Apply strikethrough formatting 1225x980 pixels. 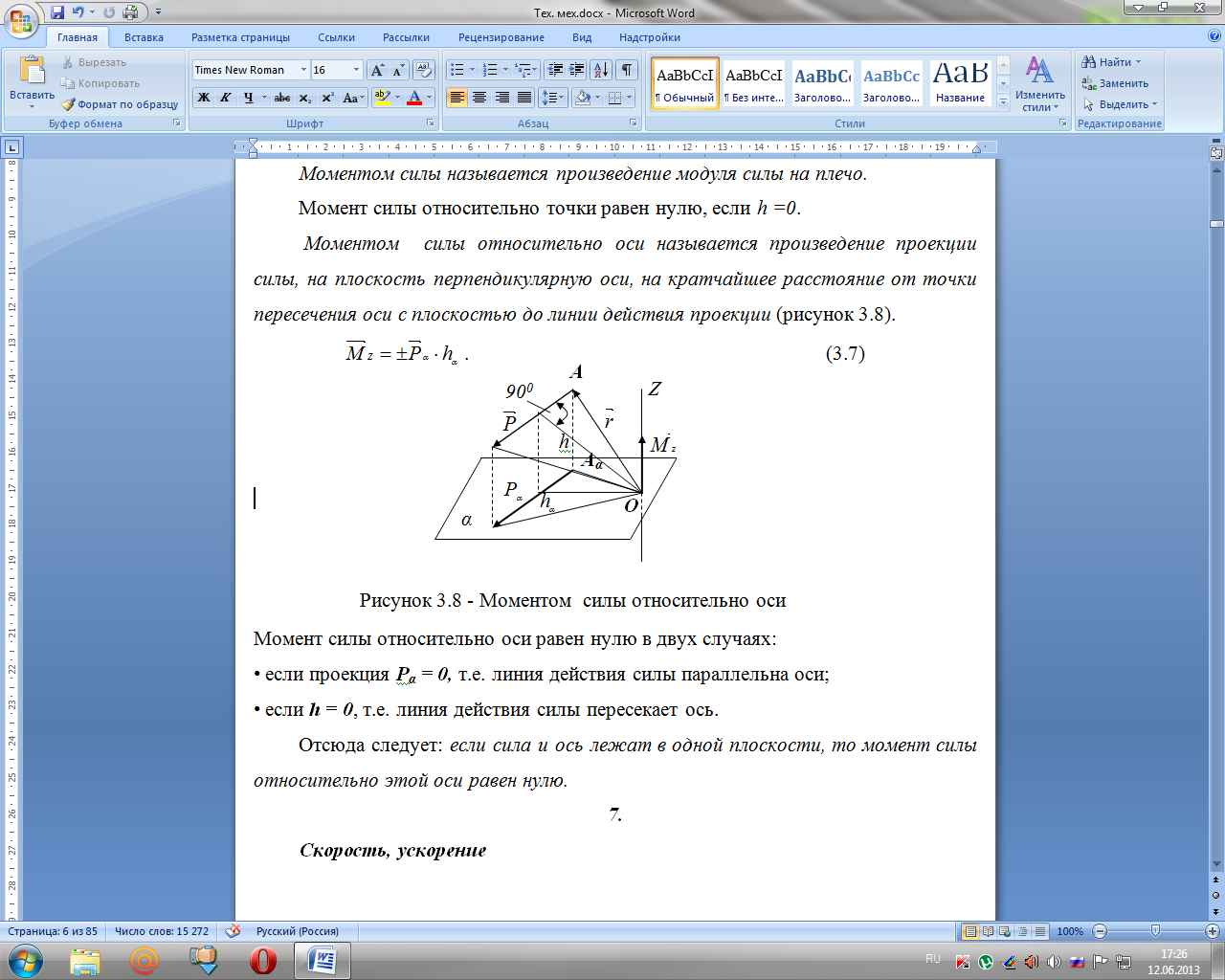281,98
